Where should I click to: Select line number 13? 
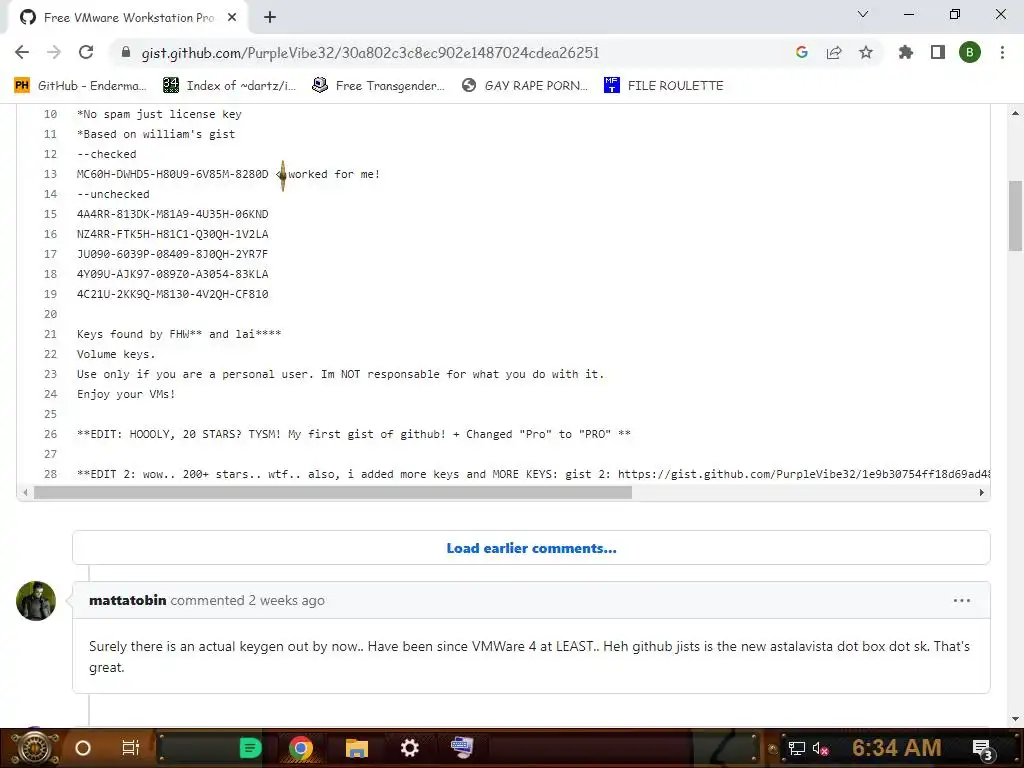[x=50, y=174]
